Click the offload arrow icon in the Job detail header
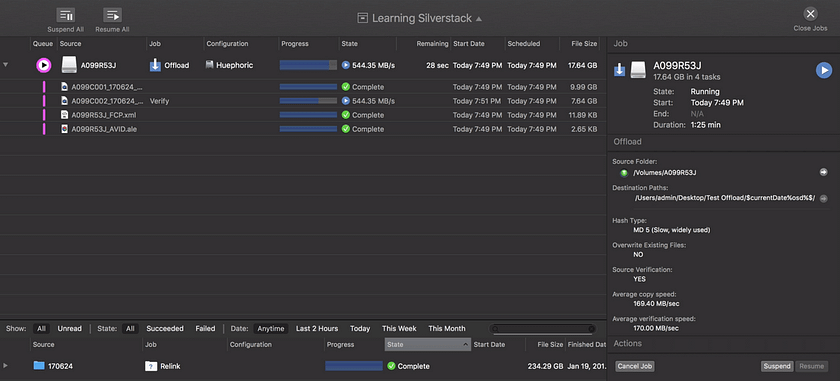The width and height of the screenshot is (840, 381). tap(619, 70)
